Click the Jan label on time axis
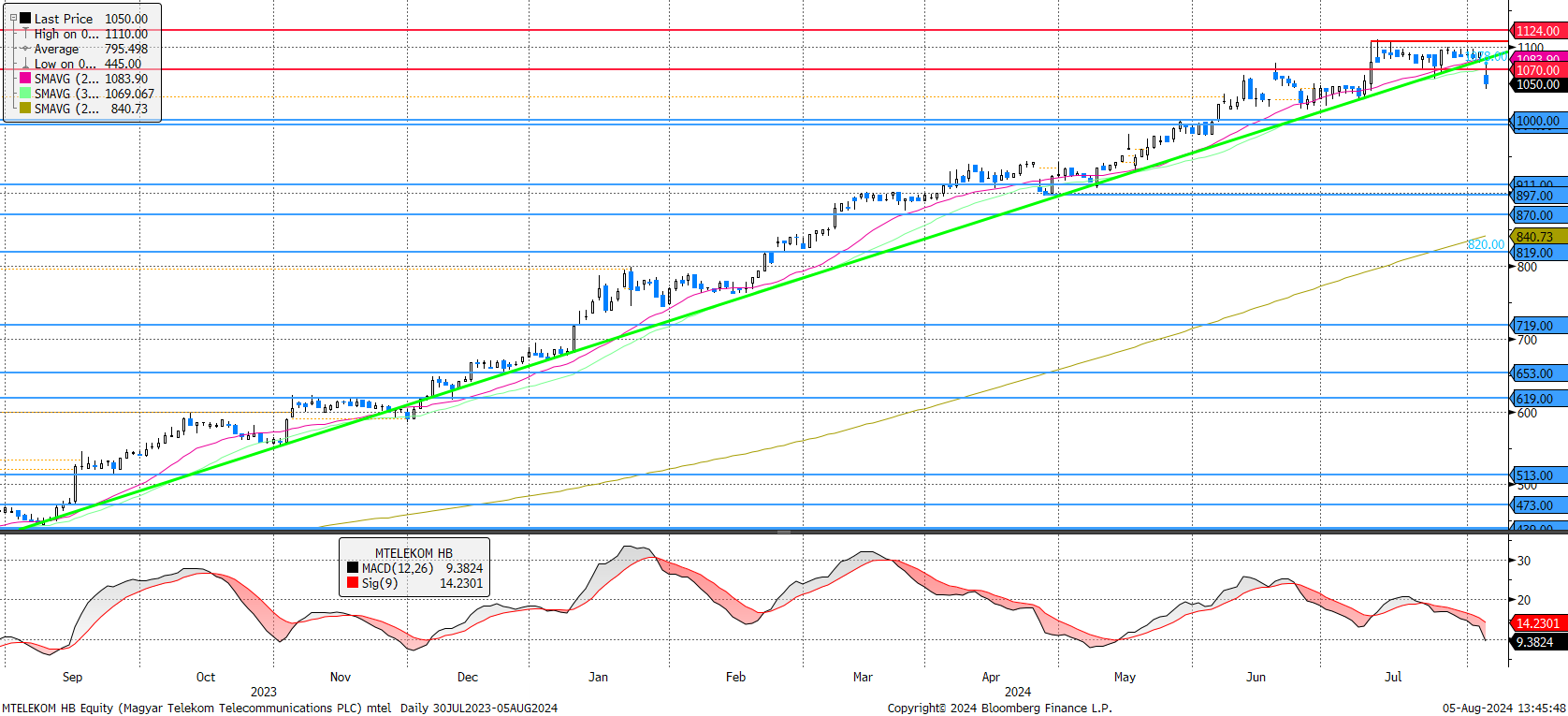 (598, 677)
